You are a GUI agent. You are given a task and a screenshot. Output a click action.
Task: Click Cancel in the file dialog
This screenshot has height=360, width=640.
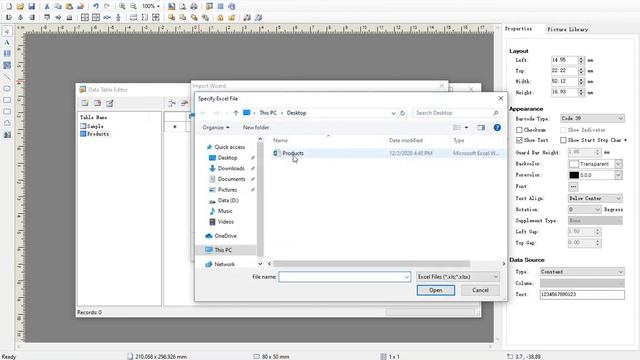pyautogui.click(x=480, y=290)
